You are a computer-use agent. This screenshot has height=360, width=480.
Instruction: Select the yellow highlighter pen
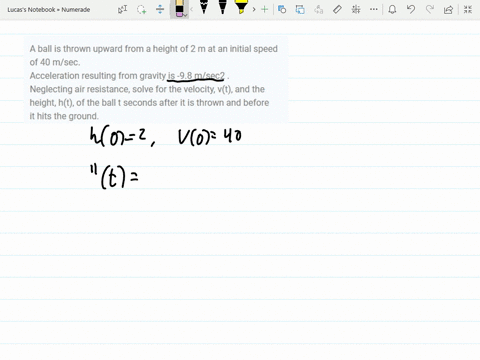(241, 7)
